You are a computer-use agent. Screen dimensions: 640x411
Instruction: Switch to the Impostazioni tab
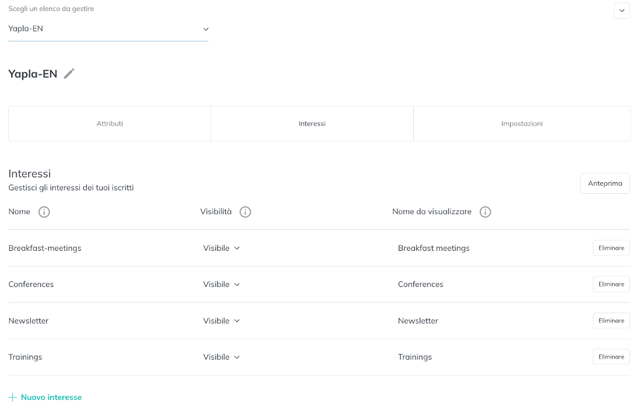coord(522,124)
